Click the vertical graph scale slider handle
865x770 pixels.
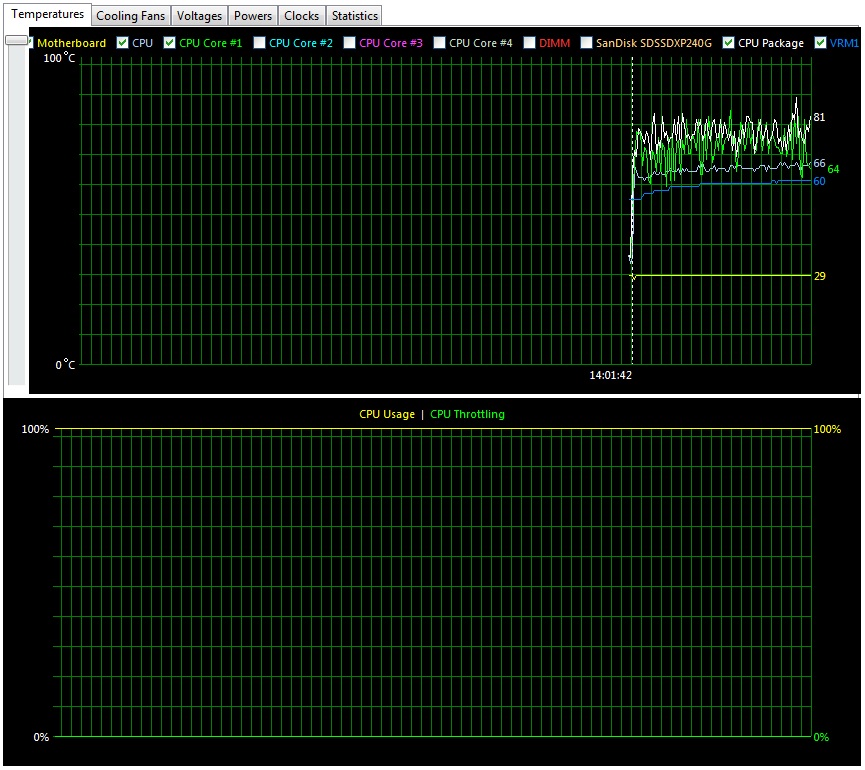pos(17,40)
